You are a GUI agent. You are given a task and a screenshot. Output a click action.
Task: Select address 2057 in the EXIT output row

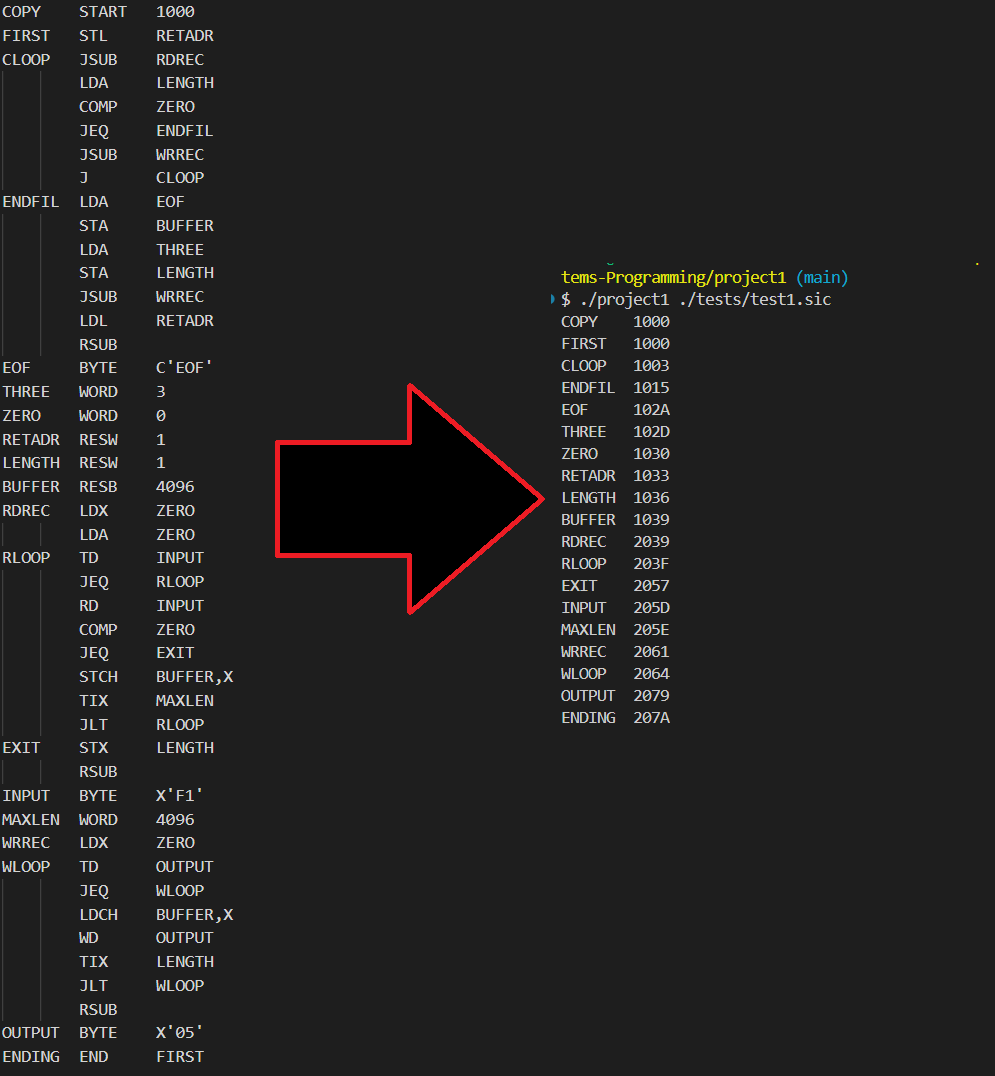pyautogui.click(x=651, y=585)
